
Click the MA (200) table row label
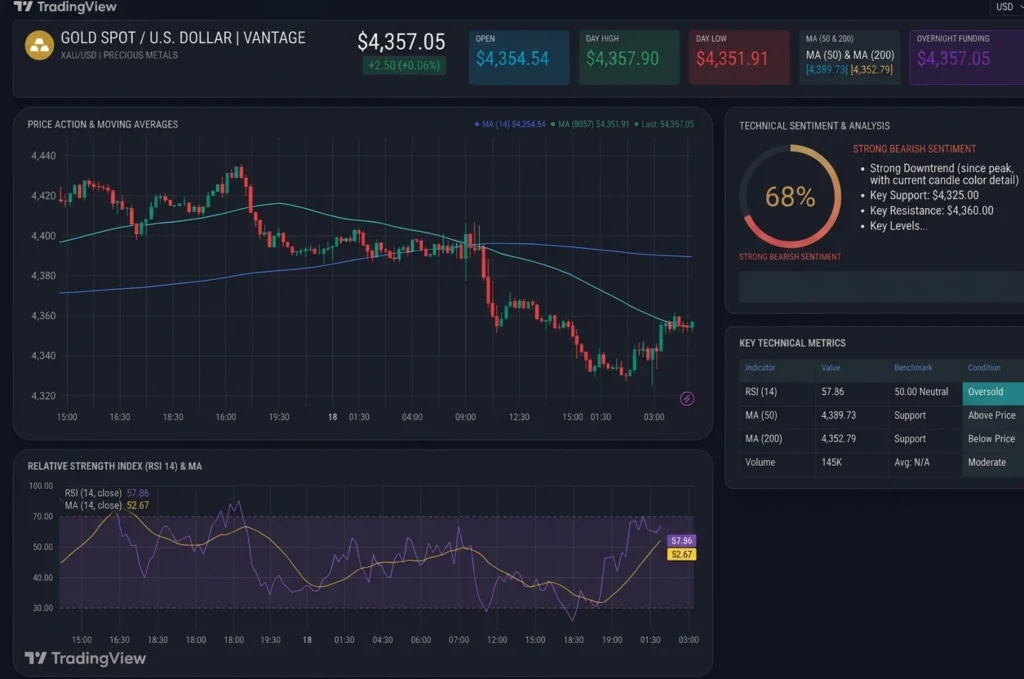pyautogui.click(x=763, y=439)
